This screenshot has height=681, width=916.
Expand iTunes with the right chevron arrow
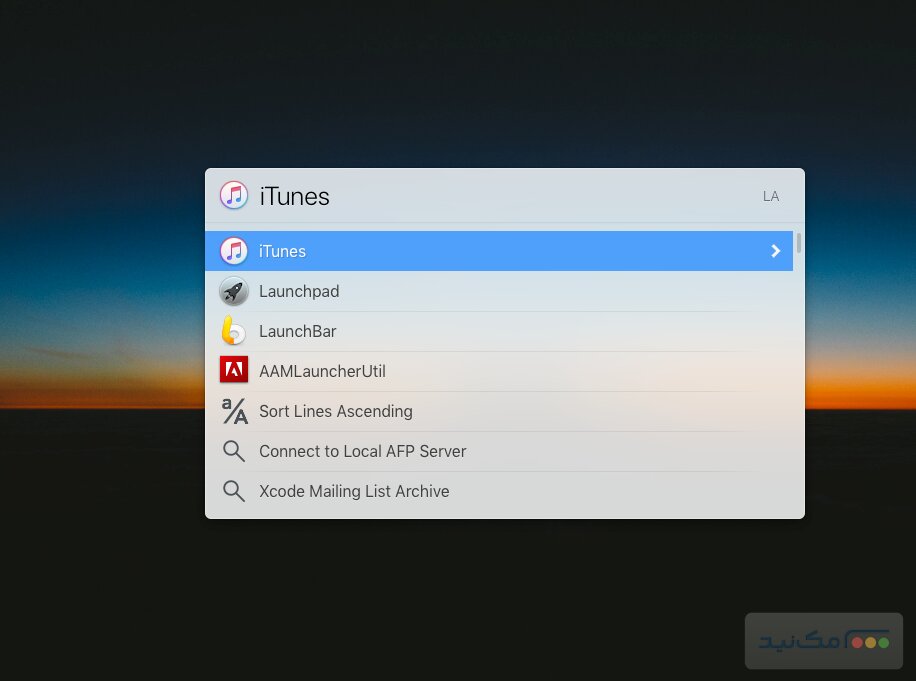point(775,251)
